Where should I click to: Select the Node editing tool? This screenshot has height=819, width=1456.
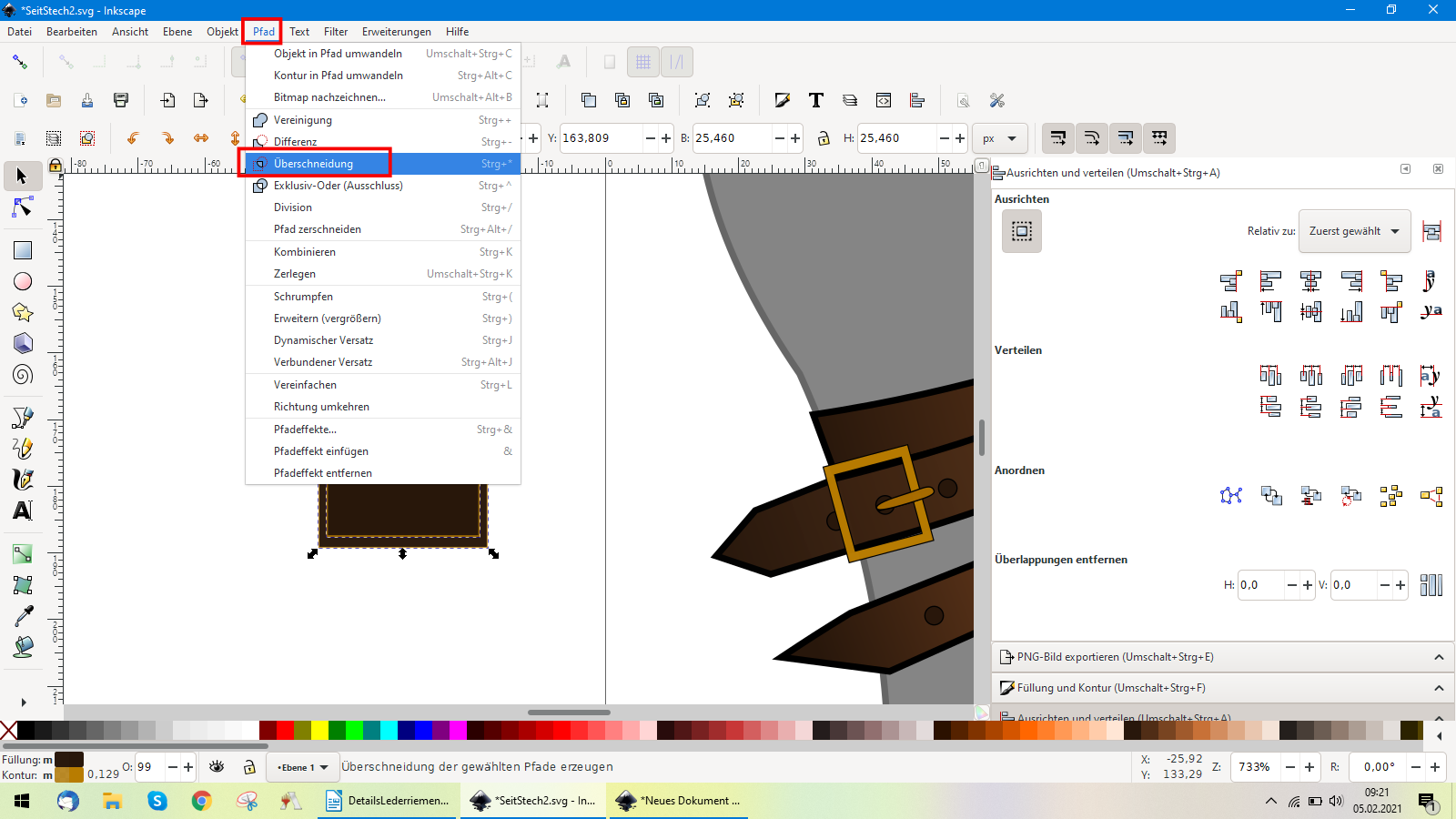(23, 208)
